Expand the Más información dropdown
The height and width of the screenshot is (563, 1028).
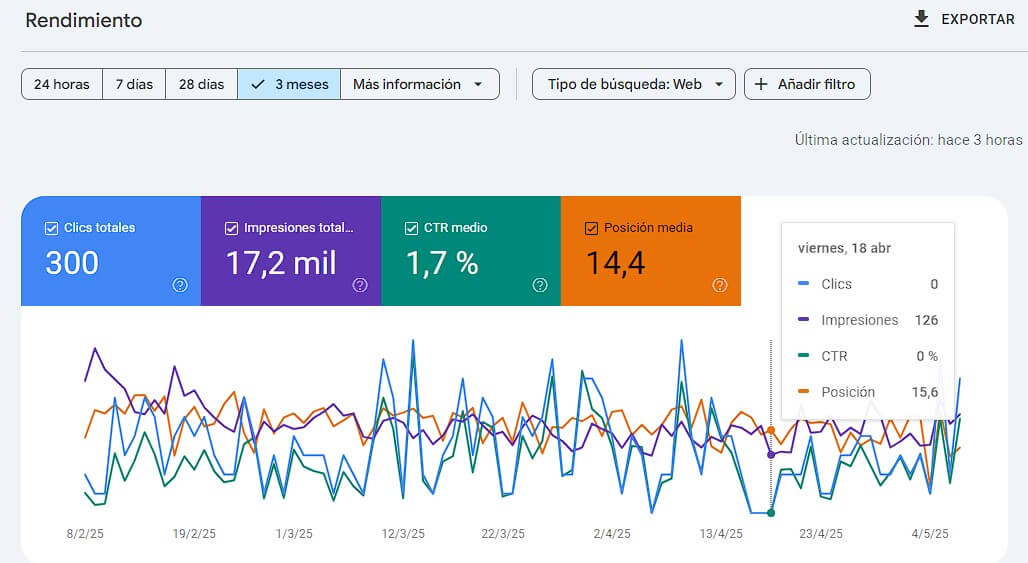click(419, 85)
